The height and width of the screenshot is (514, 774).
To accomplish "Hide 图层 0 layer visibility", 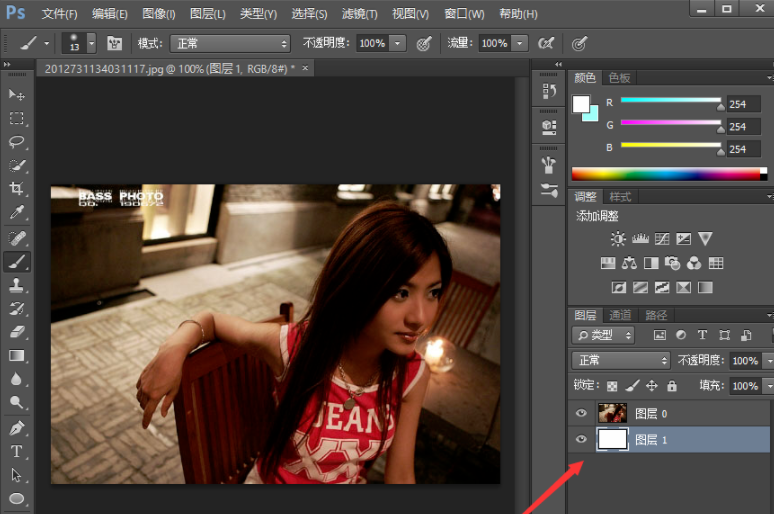I will pos(581,412).
